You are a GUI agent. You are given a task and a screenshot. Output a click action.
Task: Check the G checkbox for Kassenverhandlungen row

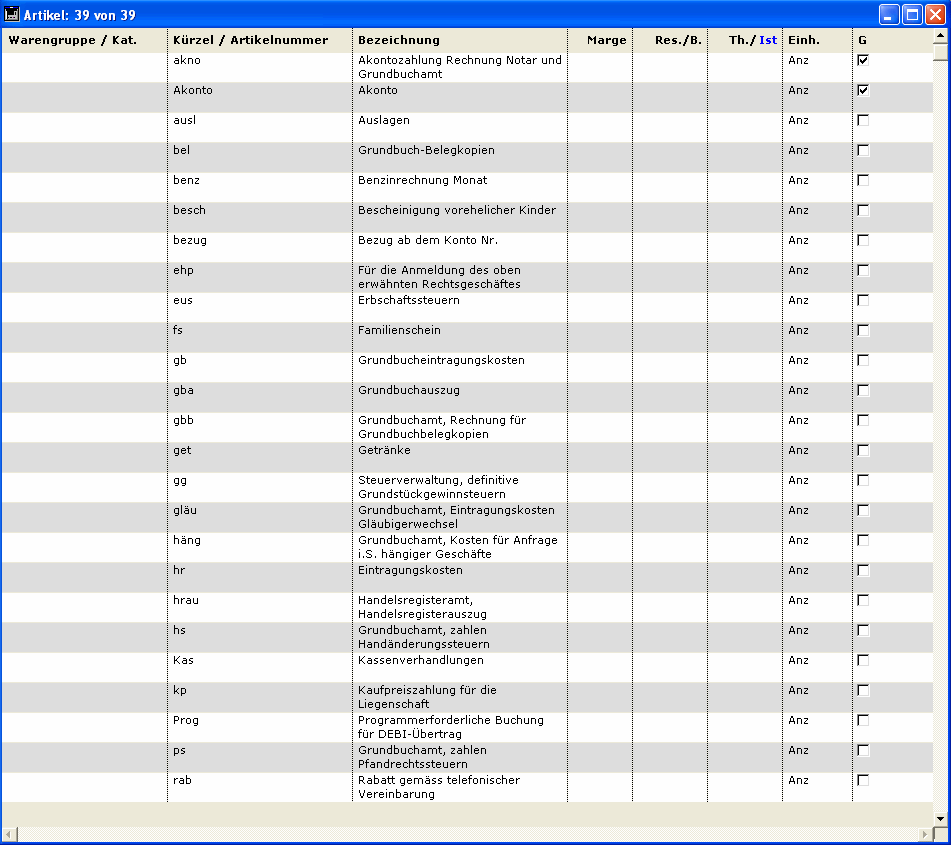863,660
